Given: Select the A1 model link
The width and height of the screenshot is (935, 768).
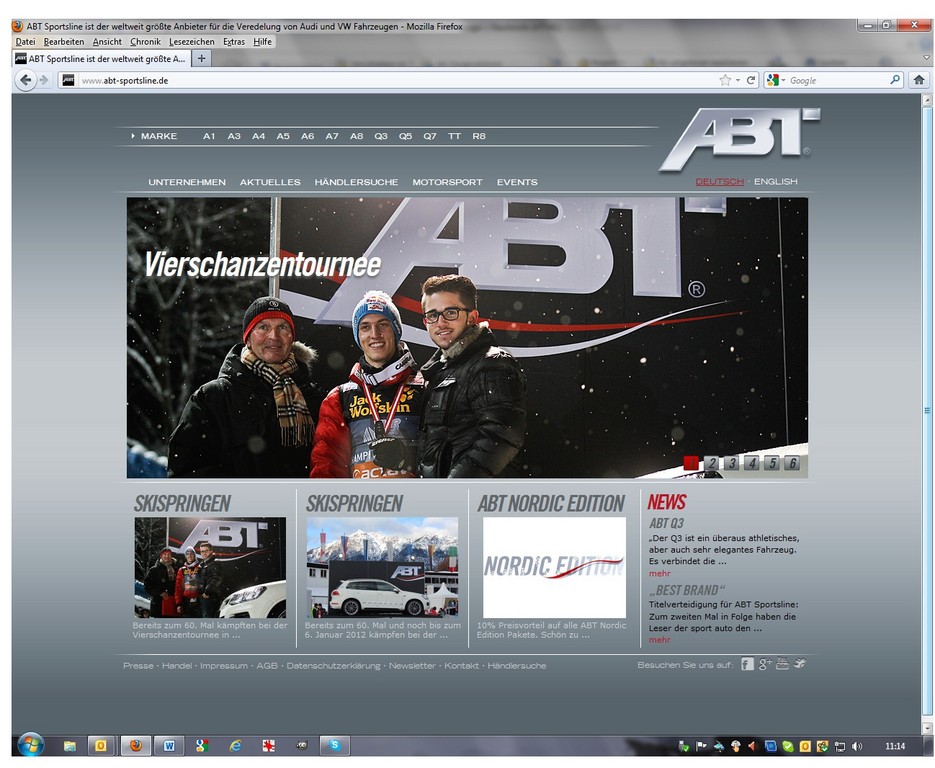Looking at the screenshot, I should (209, 136).
